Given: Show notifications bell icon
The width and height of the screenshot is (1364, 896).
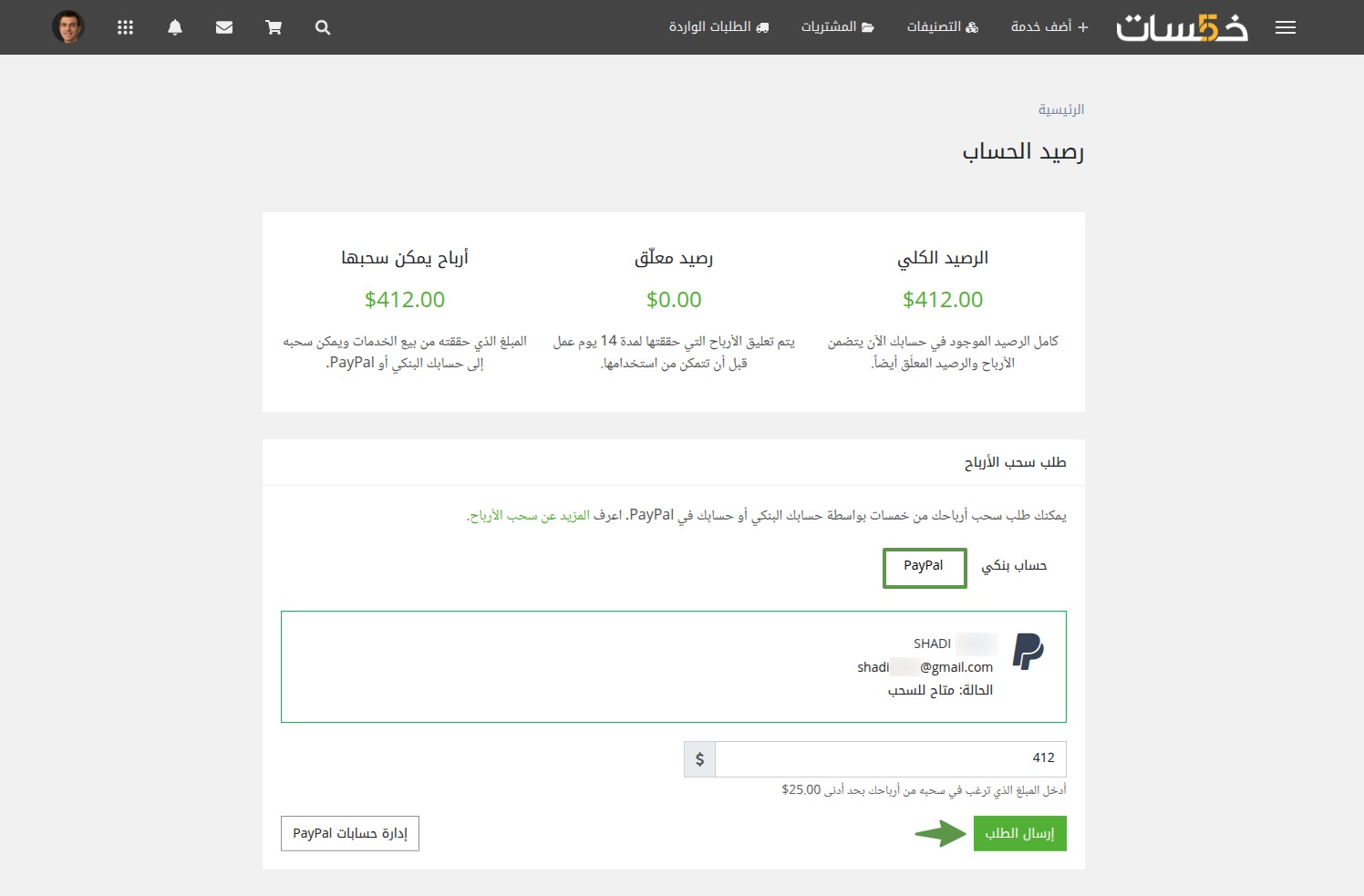Looking at the screenshot, I should (x=175, y=27).
